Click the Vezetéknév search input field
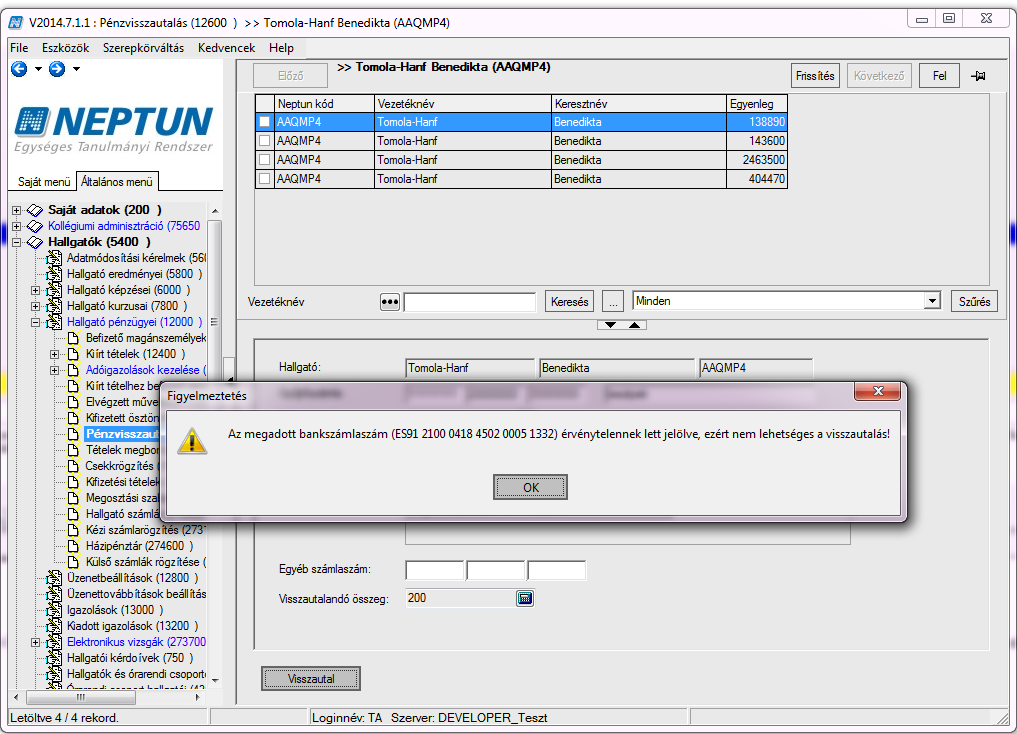The height and width of the screenshot is (734, 1017). [470, 302]
